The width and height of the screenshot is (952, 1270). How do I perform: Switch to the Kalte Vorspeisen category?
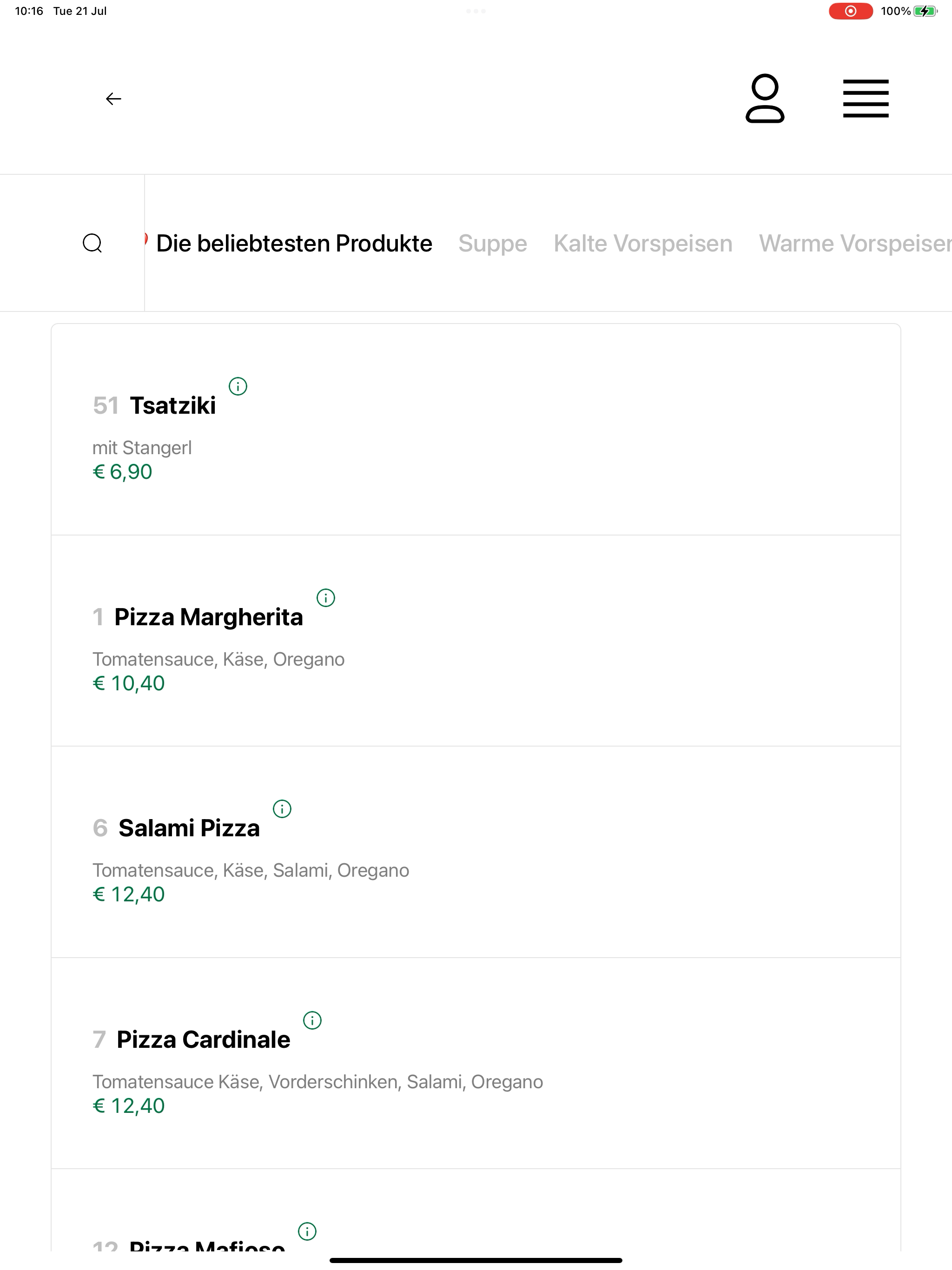click(x=643, y=244)
